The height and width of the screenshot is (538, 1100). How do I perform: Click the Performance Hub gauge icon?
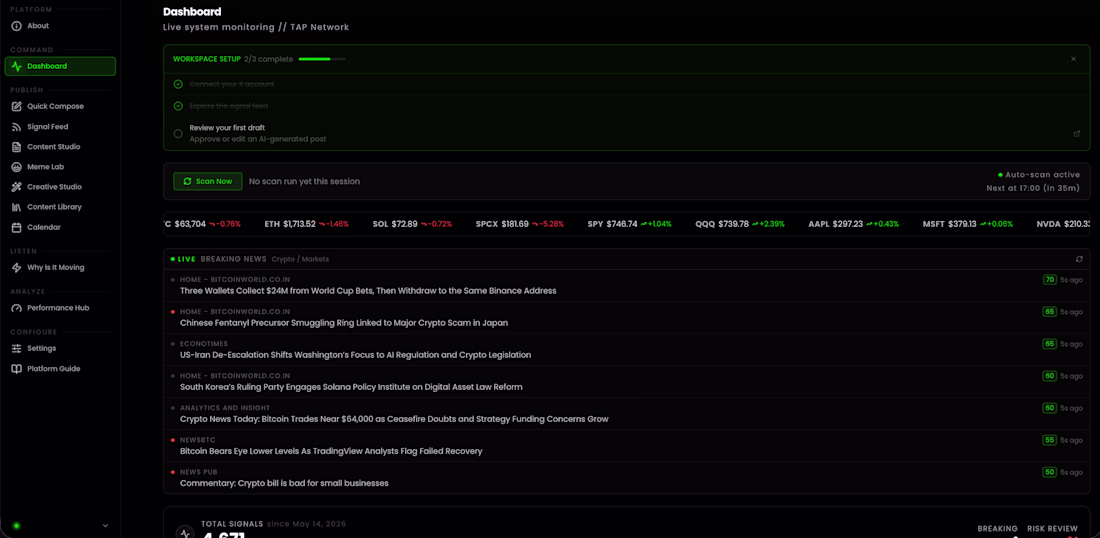(x=16, y=308)
